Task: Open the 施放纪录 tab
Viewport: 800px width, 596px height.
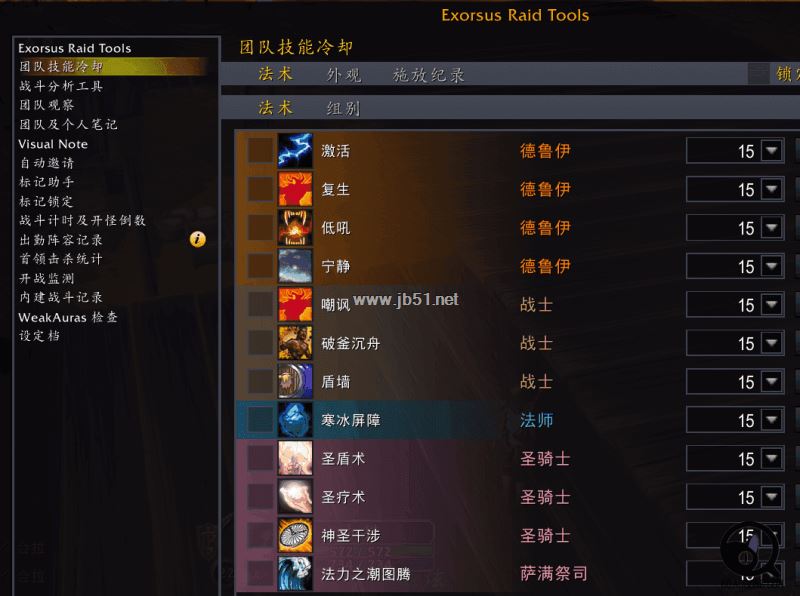Action: (x=429, y=75)
